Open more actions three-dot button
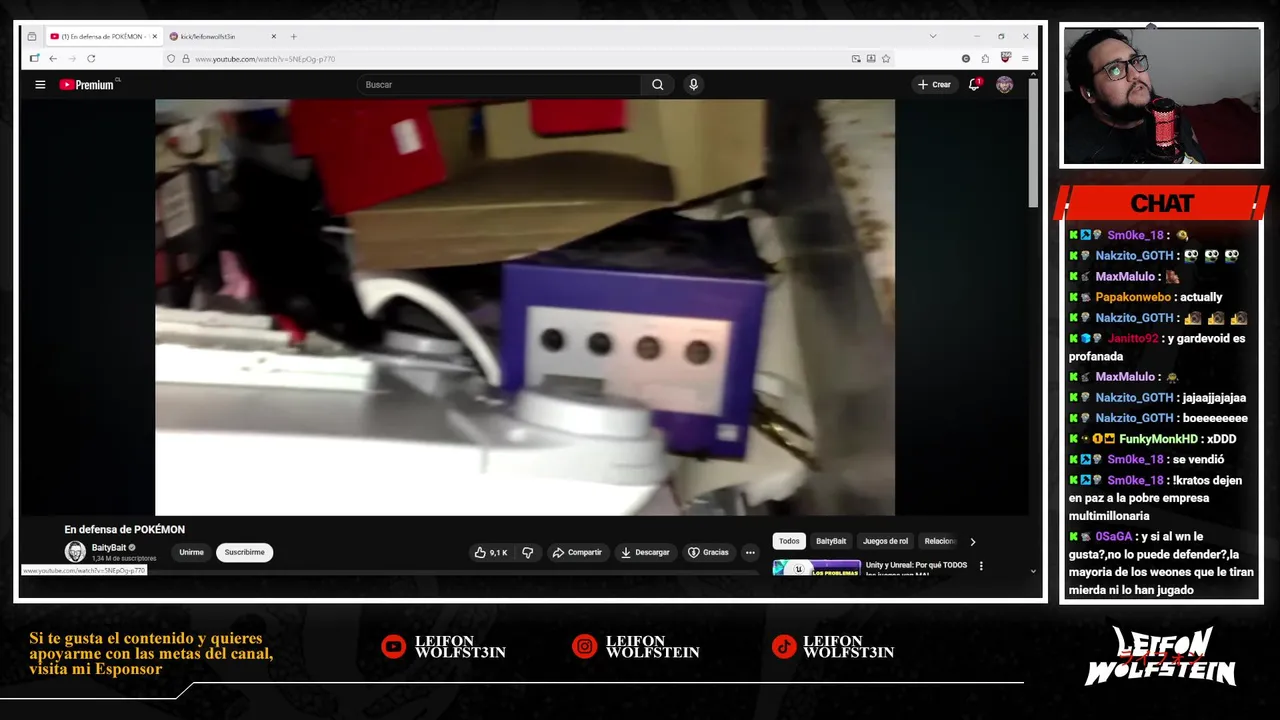Screen dimensions: 1280x720 tap(750, 552)
